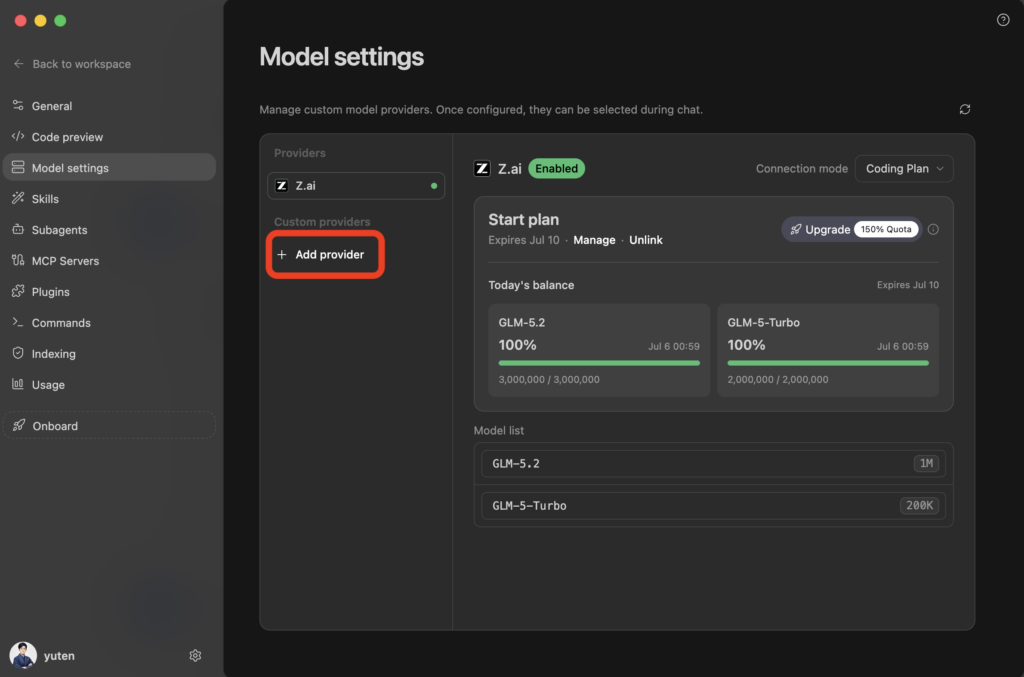Start the Onboard flow
The height and width of the screenshot is (677, 1024).
(x=109, y=426)
